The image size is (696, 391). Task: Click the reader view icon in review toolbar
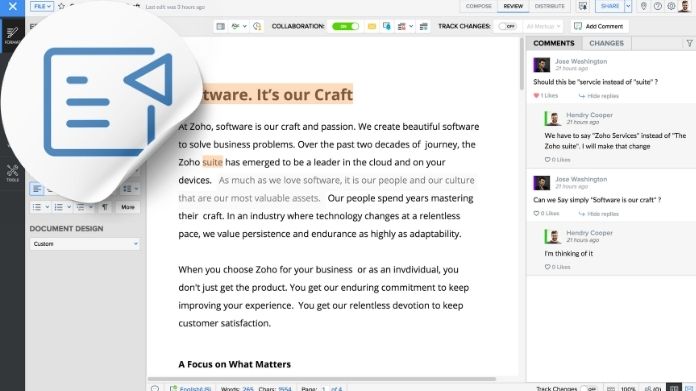(x=221, y=27)
